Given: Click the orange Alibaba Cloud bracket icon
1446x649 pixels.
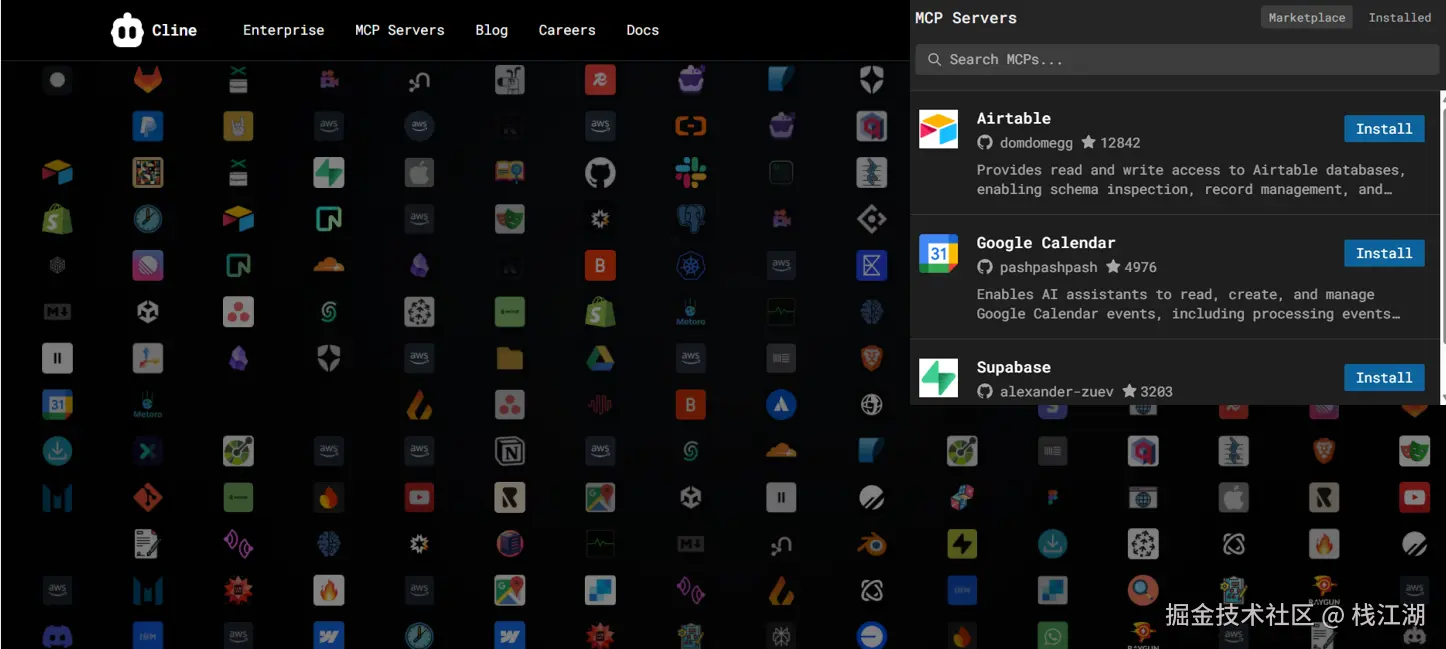Looking at the screenshot, I should (690, 126).
